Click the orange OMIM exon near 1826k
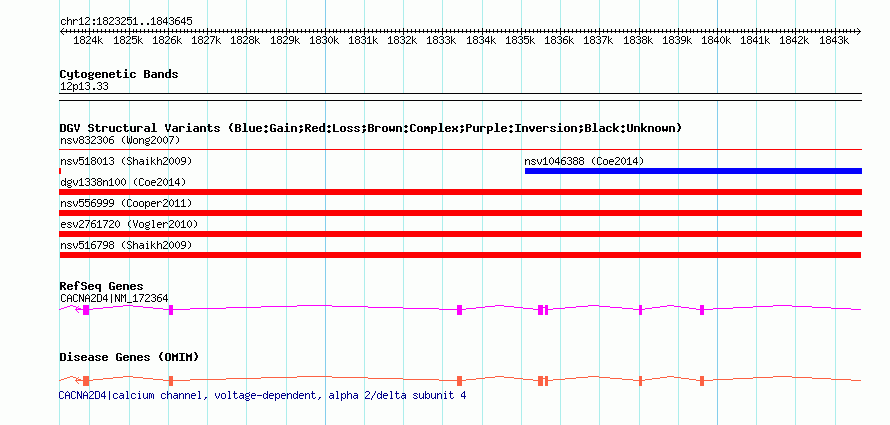This screenshot has height=425, width=890. (x=170, y=381)
